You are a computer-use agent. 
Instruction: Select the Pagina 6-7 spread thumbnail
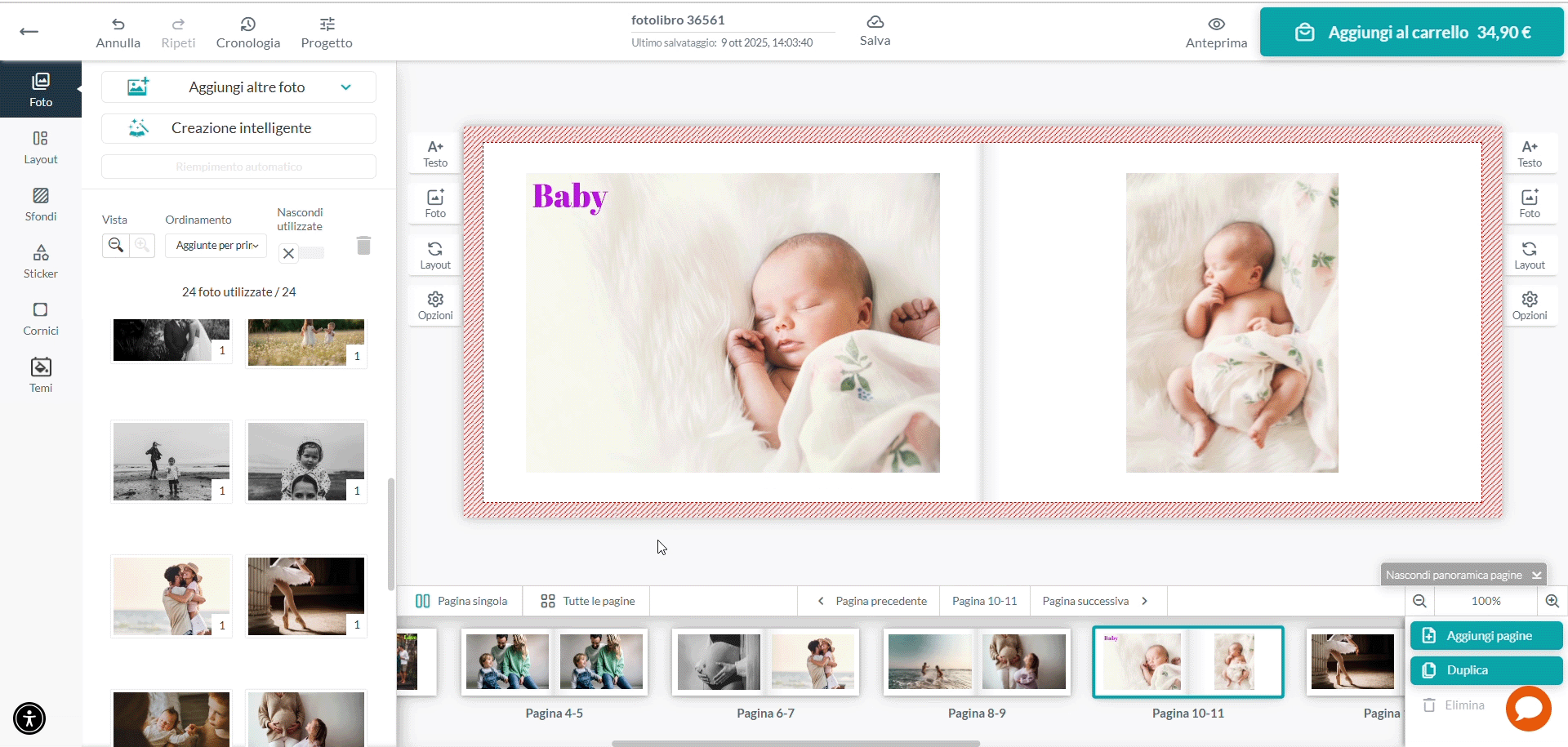(765, 662)
